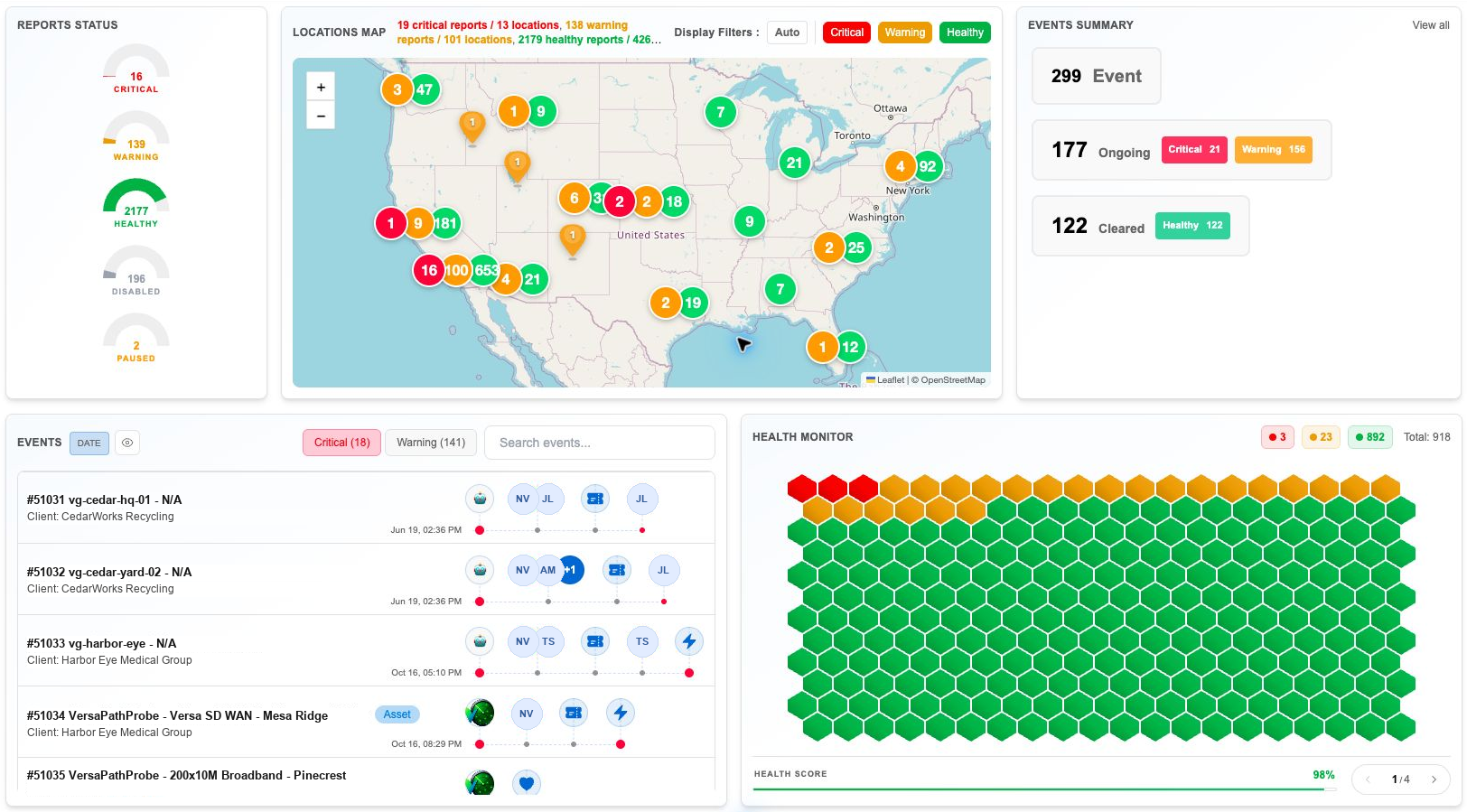Screen dimensions: 1467x812
Task: Click the red 16 critical cluster marker on map
Action: 429,270
